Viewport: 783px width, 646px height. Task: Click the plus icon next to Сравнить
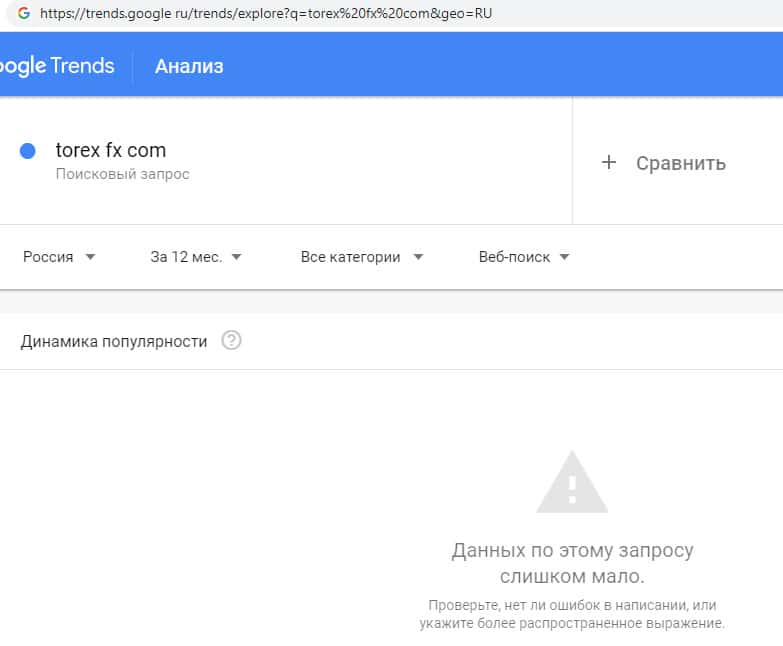[609, 162]
